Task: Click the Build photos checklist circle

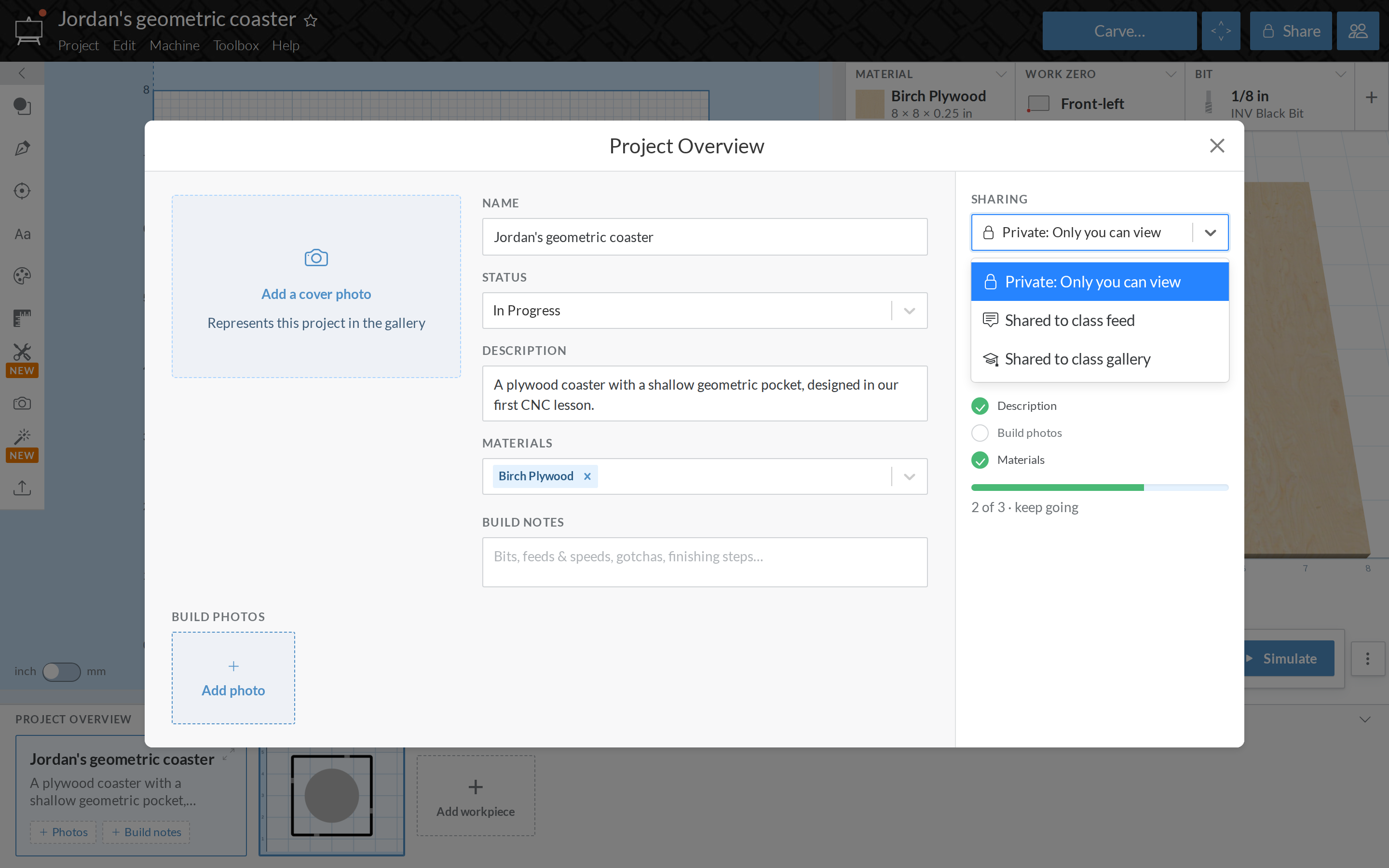Action: coord(980,433)
